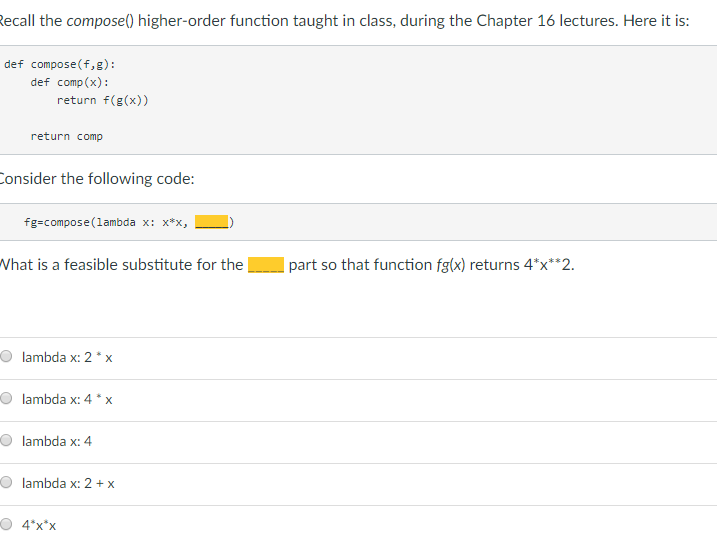Image resolution: width=717 pixels, height=560 pixels.
Task: Click the answer text 'lambda x: 2 * x'
Action: coord(67,357)
